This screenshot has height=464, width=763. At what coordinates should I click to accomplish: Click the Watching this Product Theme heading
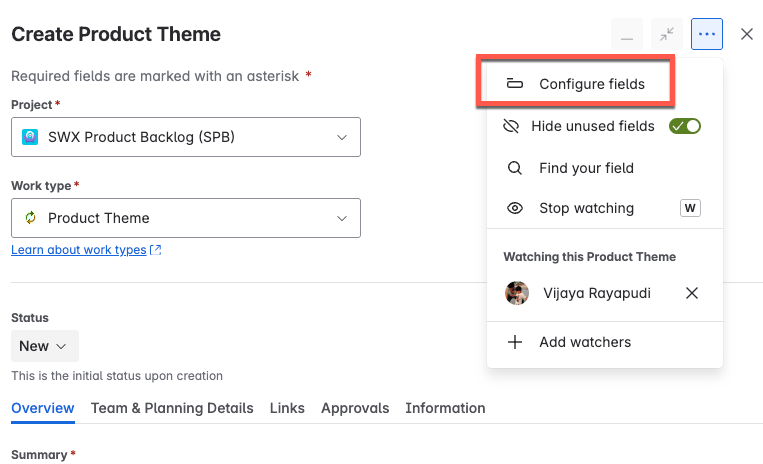point(589,256)
